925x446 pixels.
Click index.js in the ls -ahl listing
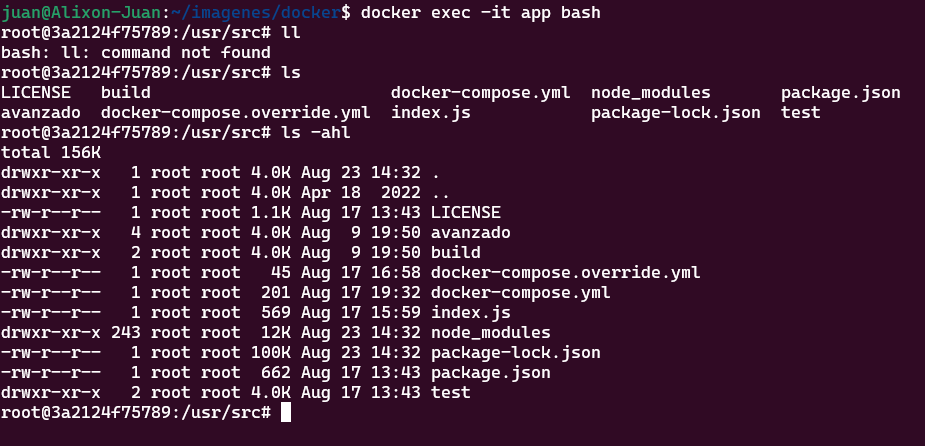(470, 313)
